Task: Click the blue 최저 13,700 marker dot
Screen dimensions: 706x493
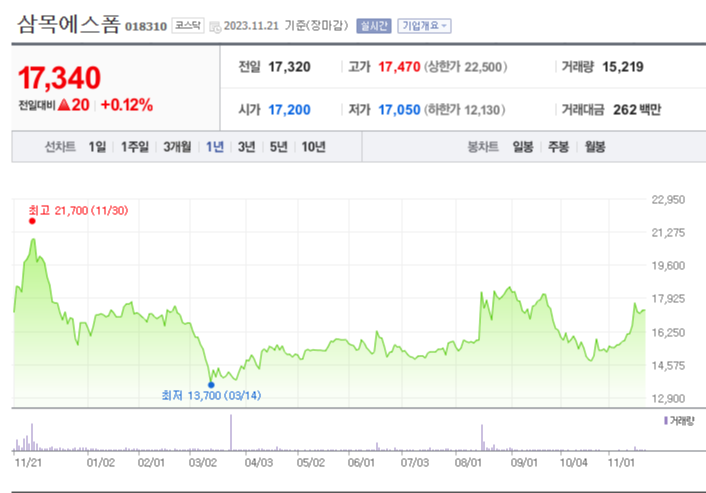Action: coord(211,385)
